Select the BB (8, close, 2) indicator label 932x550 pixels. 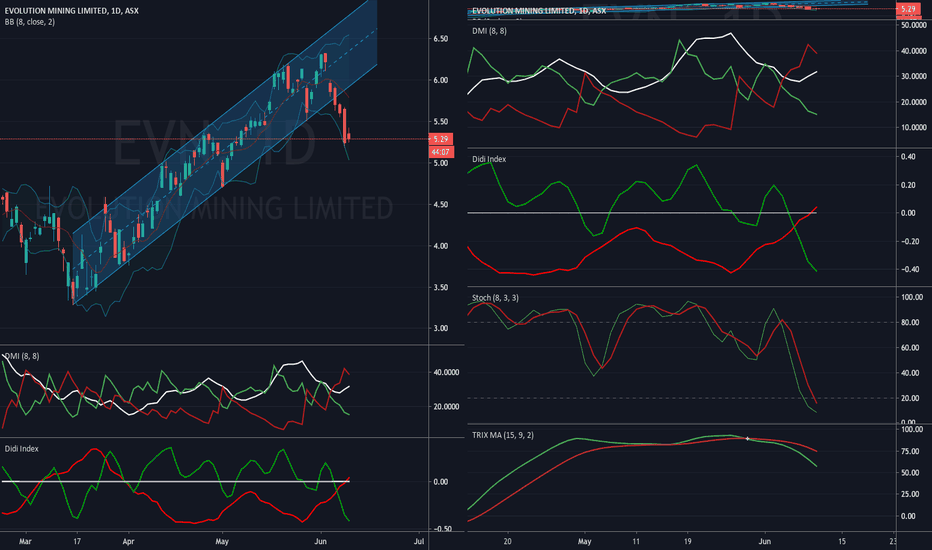click(x=30, y=22)
